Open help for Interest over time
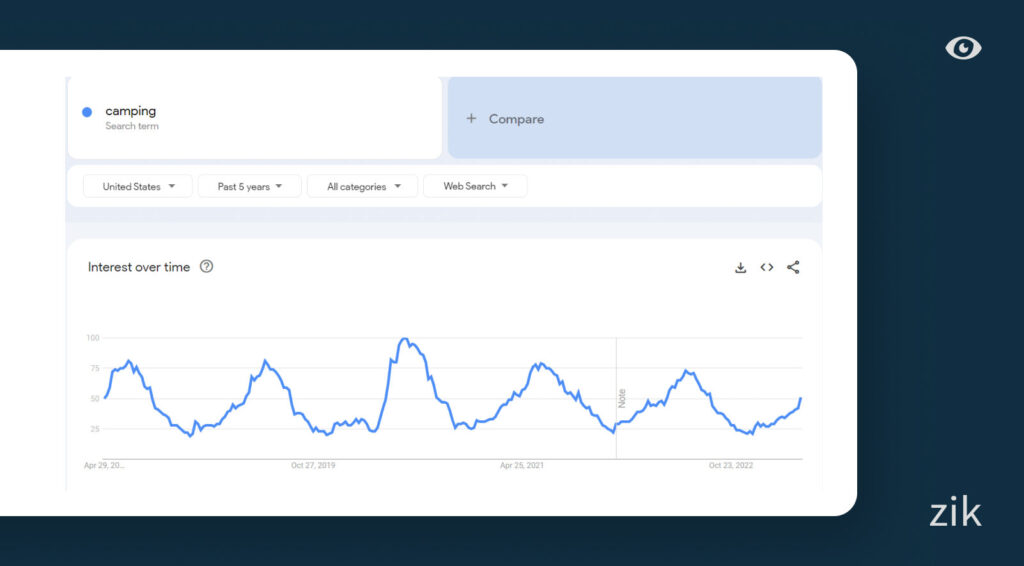 click(206, 267)
